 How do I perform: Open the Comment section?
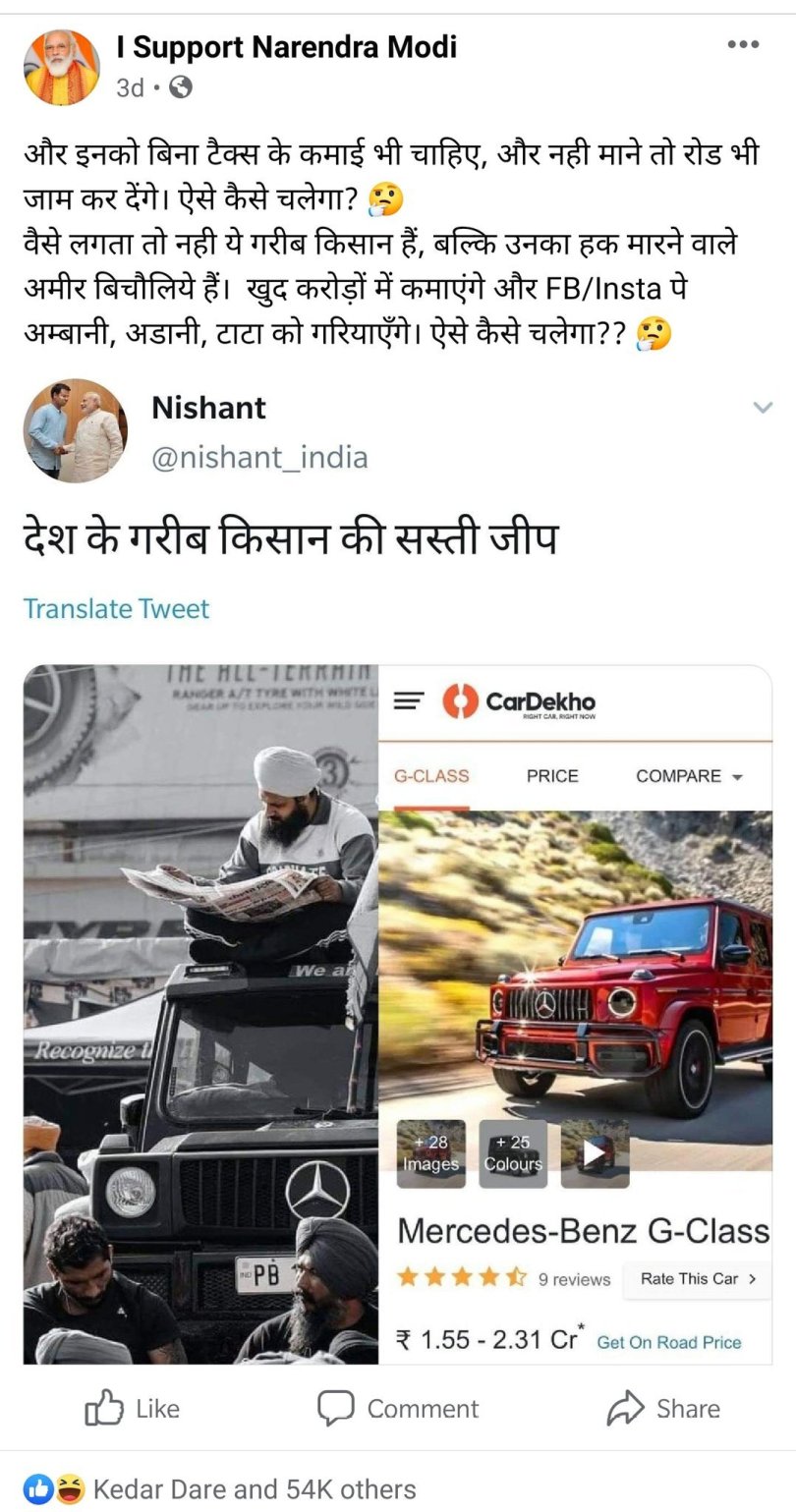tap(398, 1409)
